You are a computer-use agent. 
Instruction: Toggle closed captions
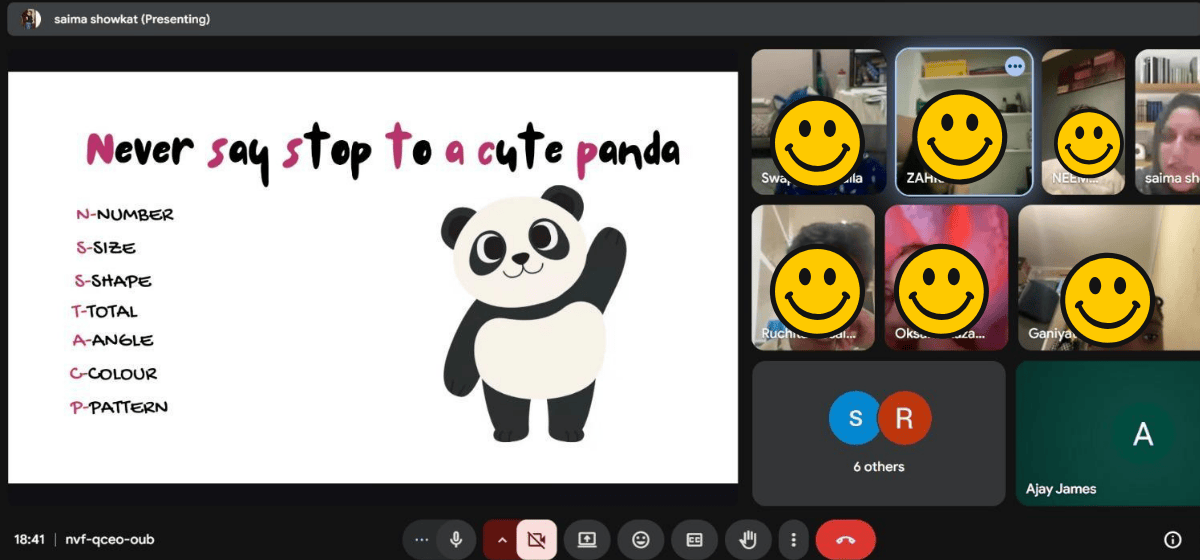694,540
